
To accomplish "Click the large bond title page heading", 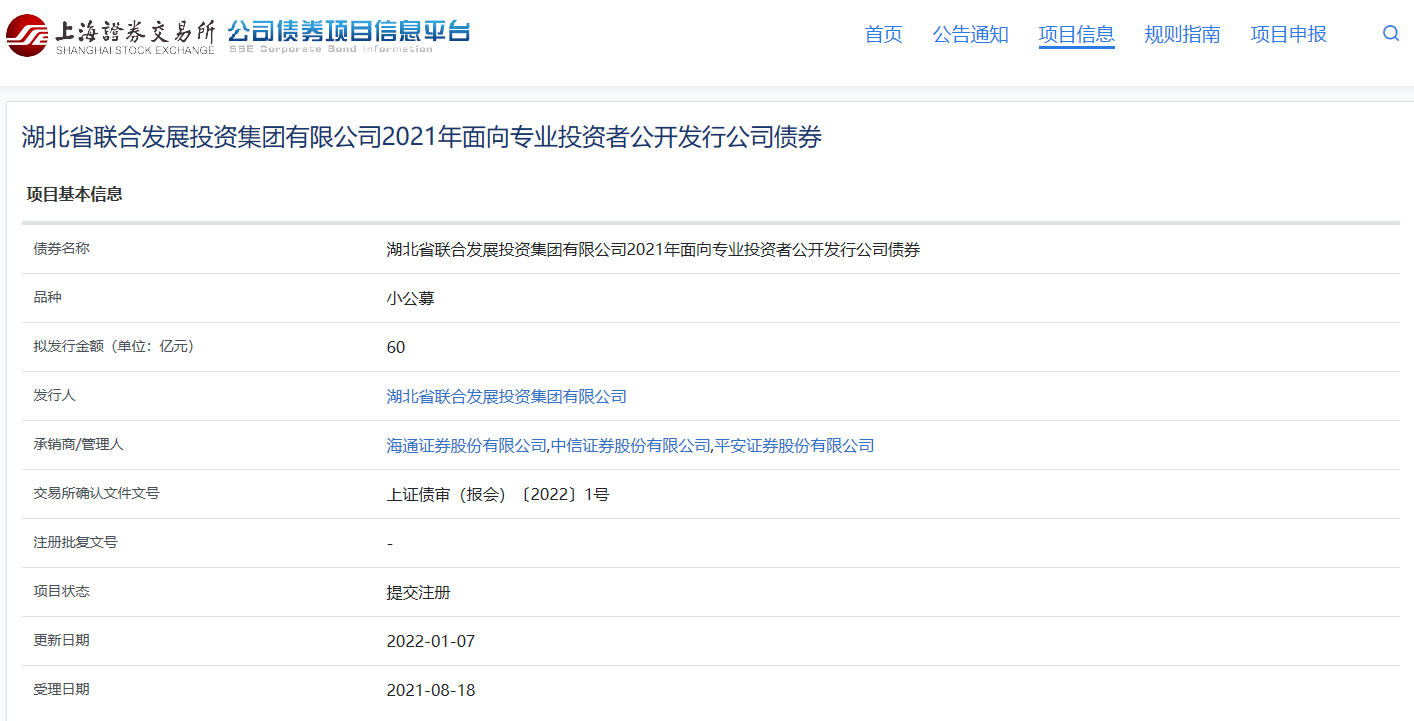I will [x=421, y=138].
